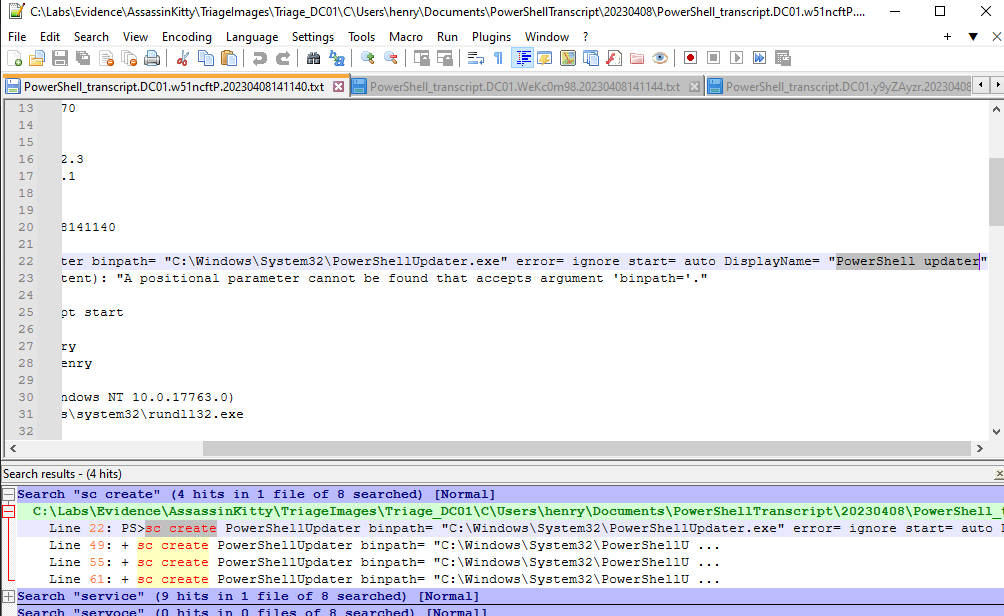
Task: Close the Search results panel
Action: click(998, 474)
